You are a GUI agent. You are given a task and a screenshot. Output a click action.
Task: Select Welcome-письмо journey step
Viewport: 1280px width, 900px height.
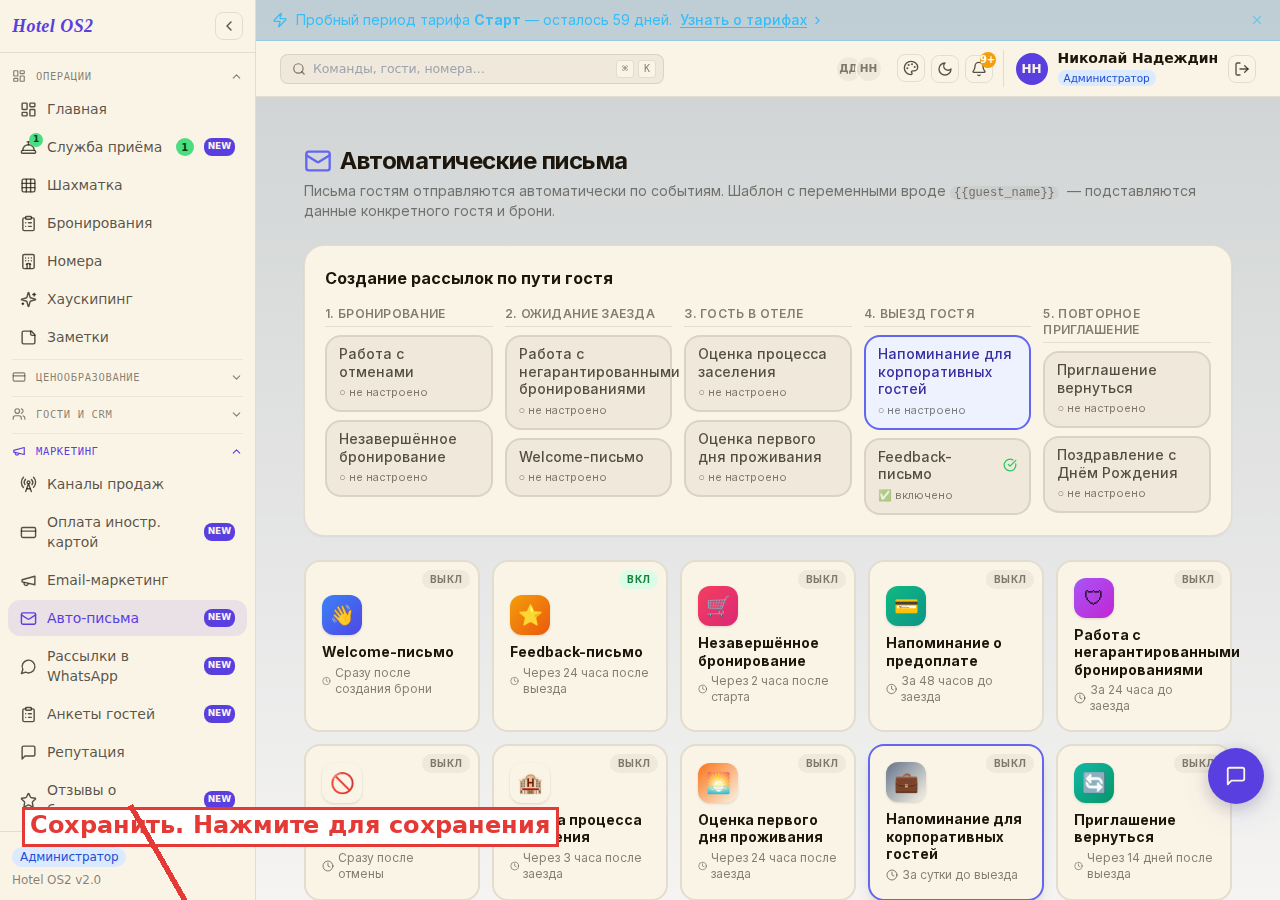(x=588, y=467)
